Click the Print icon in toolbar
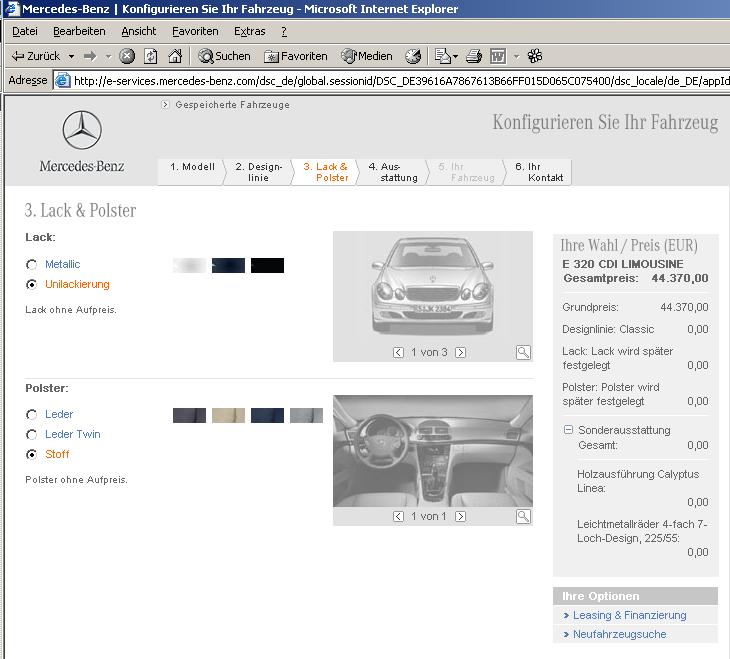The height and width of the screenshot is (659, 730). coord(474,56)
